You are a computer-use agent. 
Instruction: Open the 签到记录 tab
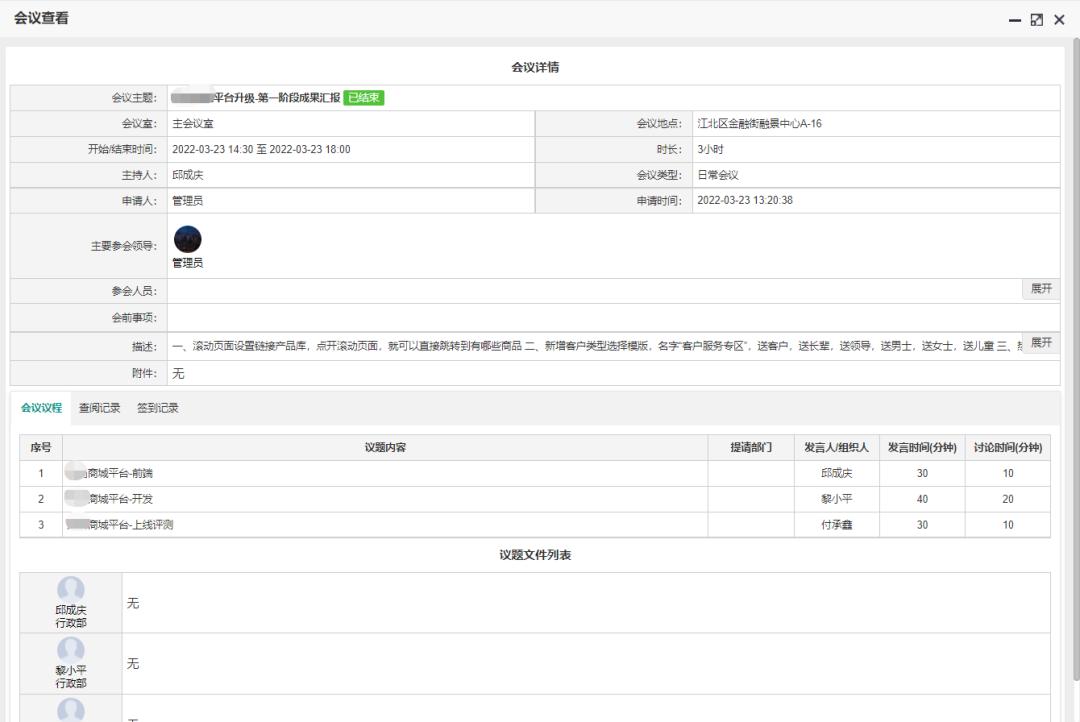click(156, 407)
